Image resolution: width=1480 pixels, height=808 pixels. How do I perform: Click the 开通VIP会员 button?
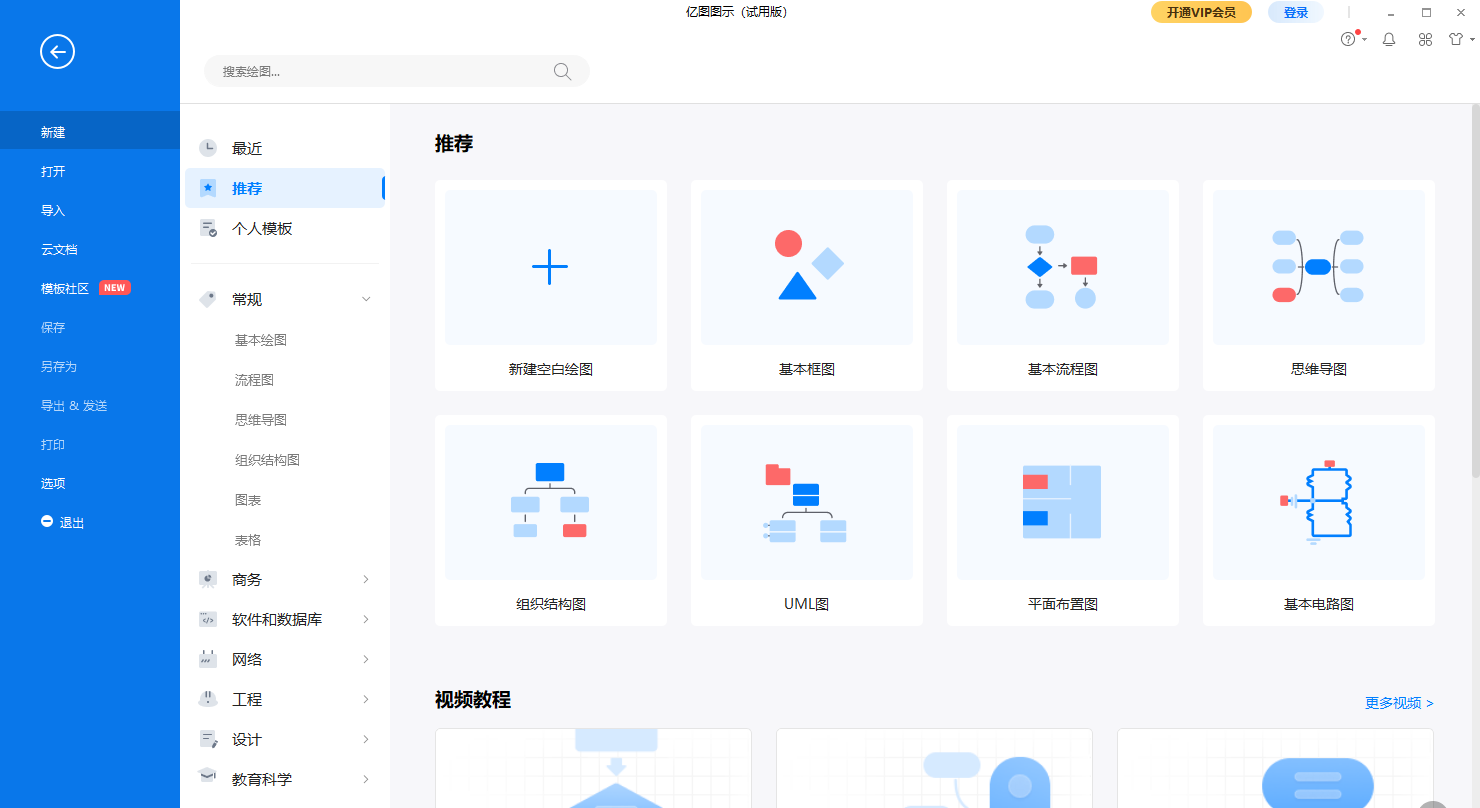click(x=1201, y=12)
